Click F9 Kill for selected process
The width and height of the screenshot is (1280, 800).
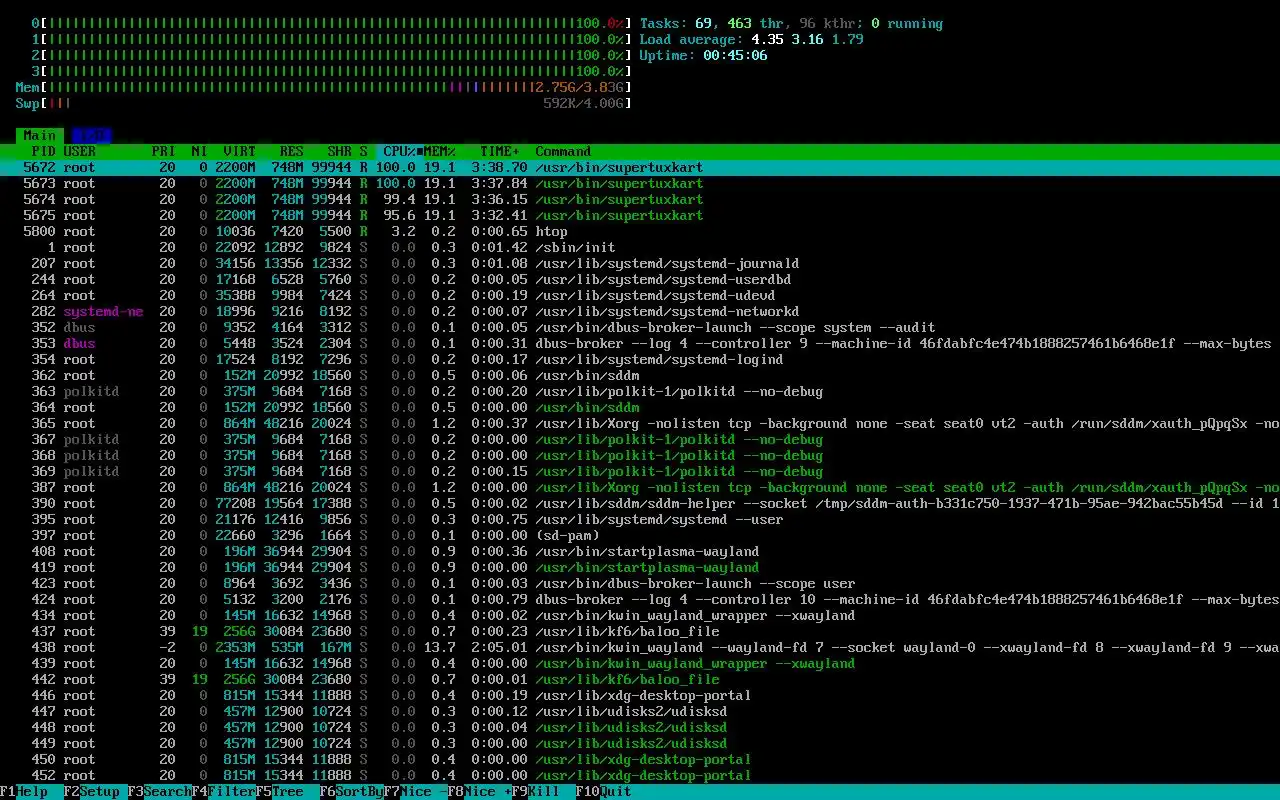[x=544, y=791]
